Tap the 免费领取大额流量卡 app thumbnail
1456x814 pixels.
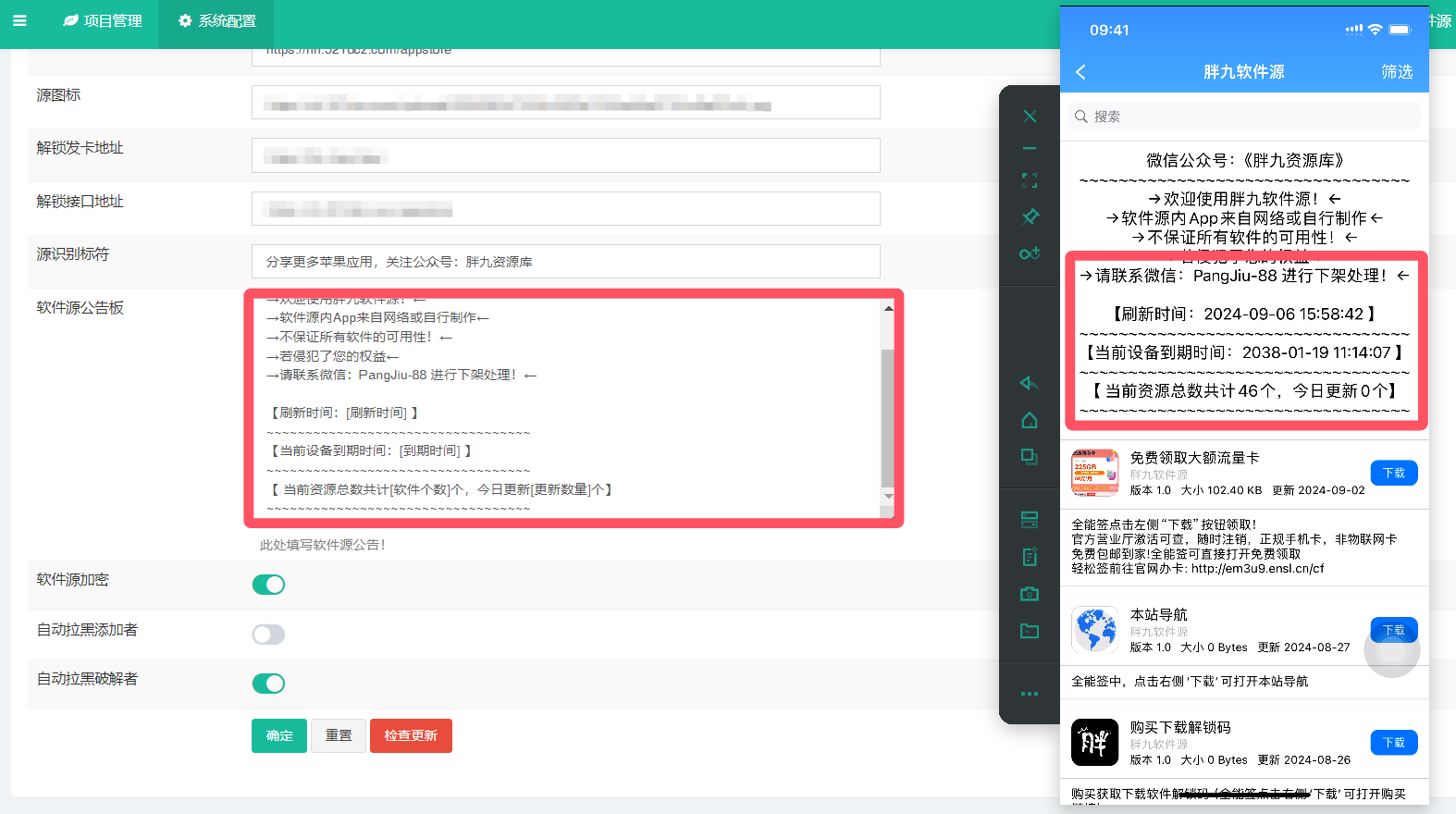pyautogui.click(x=1095, y=473)
